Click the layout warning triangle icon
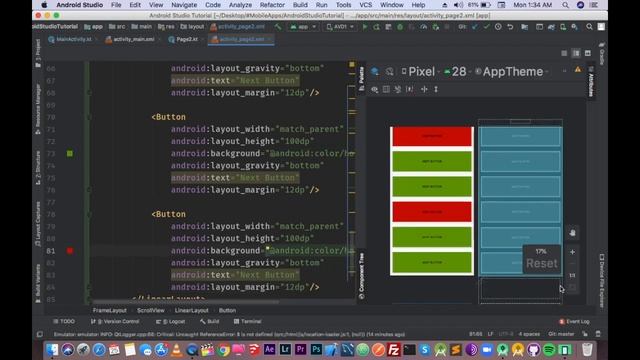This screenshot has width=640, height=360. click(x=578, y=70)
